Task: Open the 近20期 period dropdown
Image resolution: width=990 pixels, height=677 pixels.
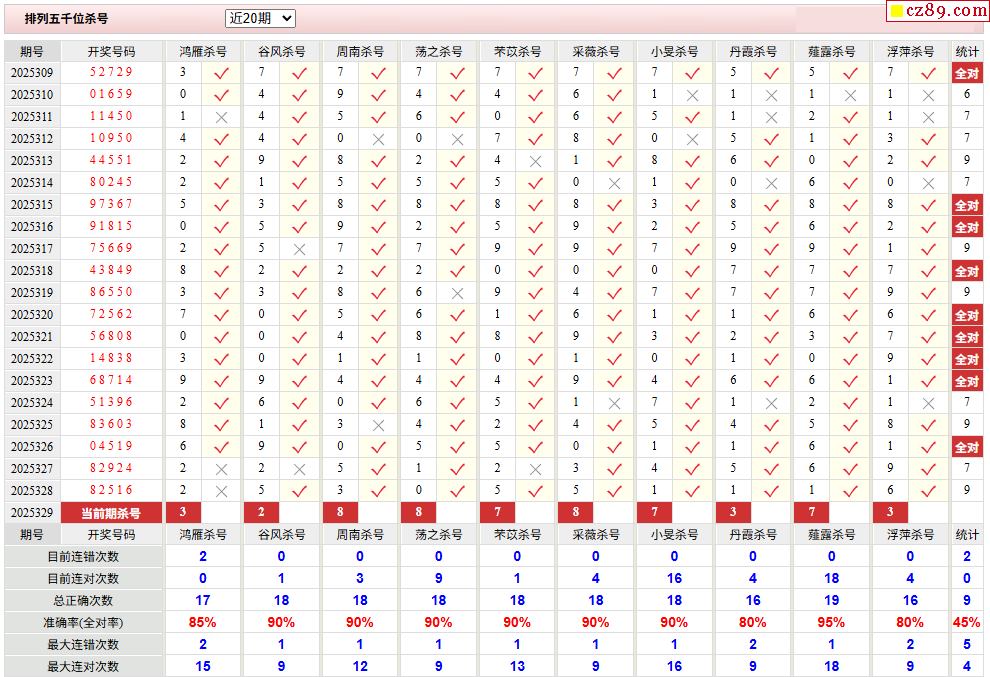Action: pos(260,18)
